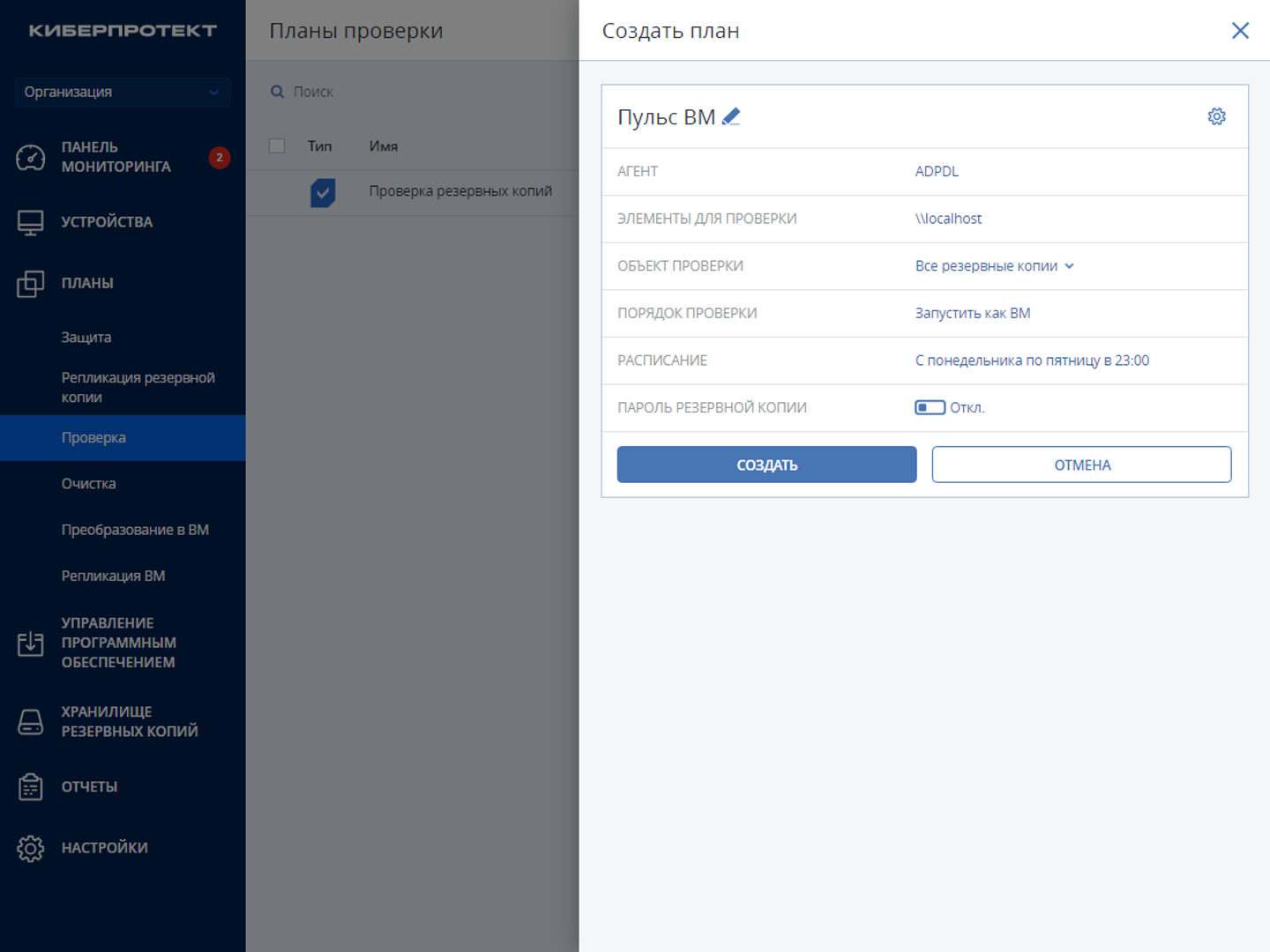The image size is (1270, 952).
Task: Click the Settings gear icon in sidebar
Action: (31, 848)
